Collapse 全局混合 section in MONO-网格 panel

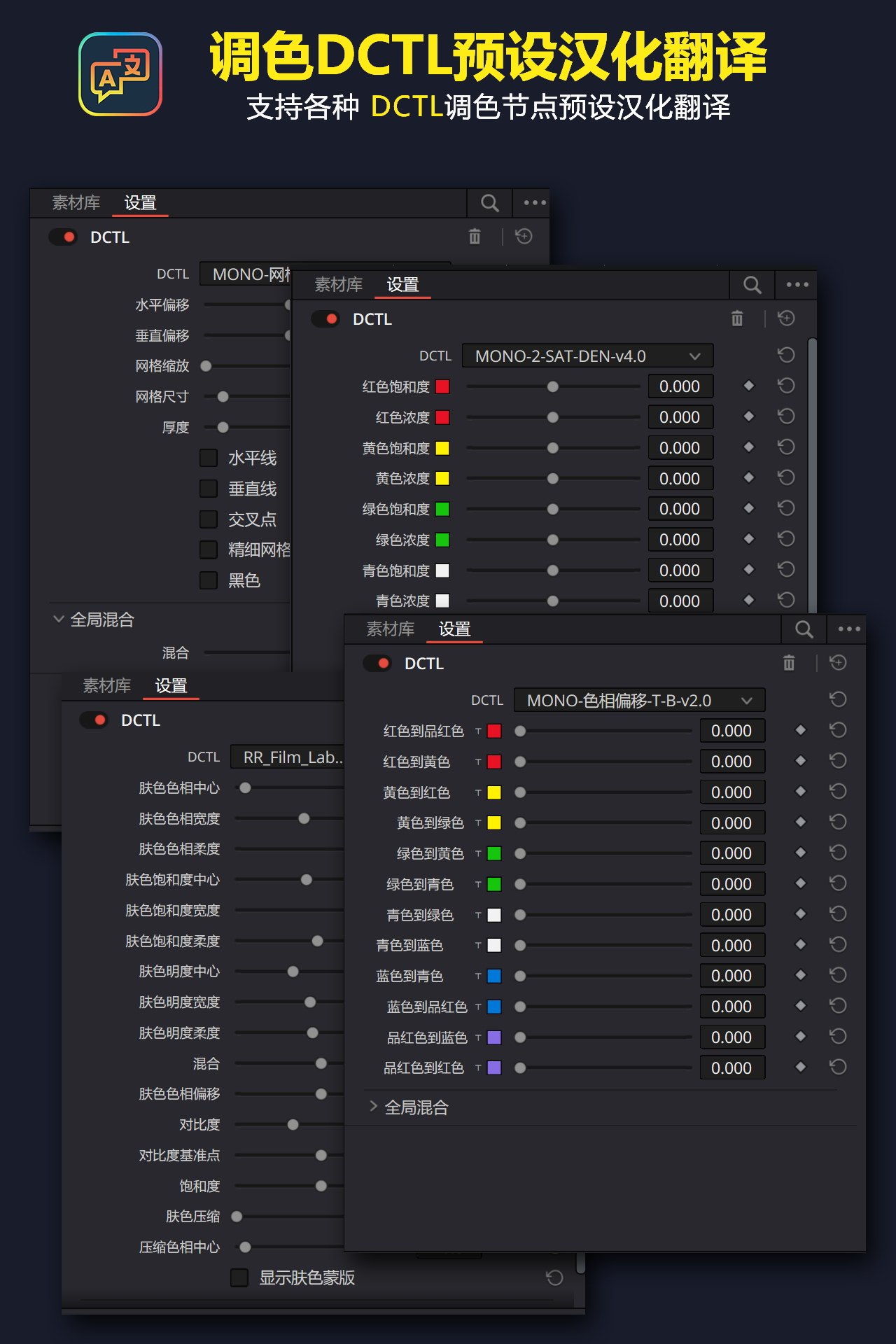click(x=59, y=619)
